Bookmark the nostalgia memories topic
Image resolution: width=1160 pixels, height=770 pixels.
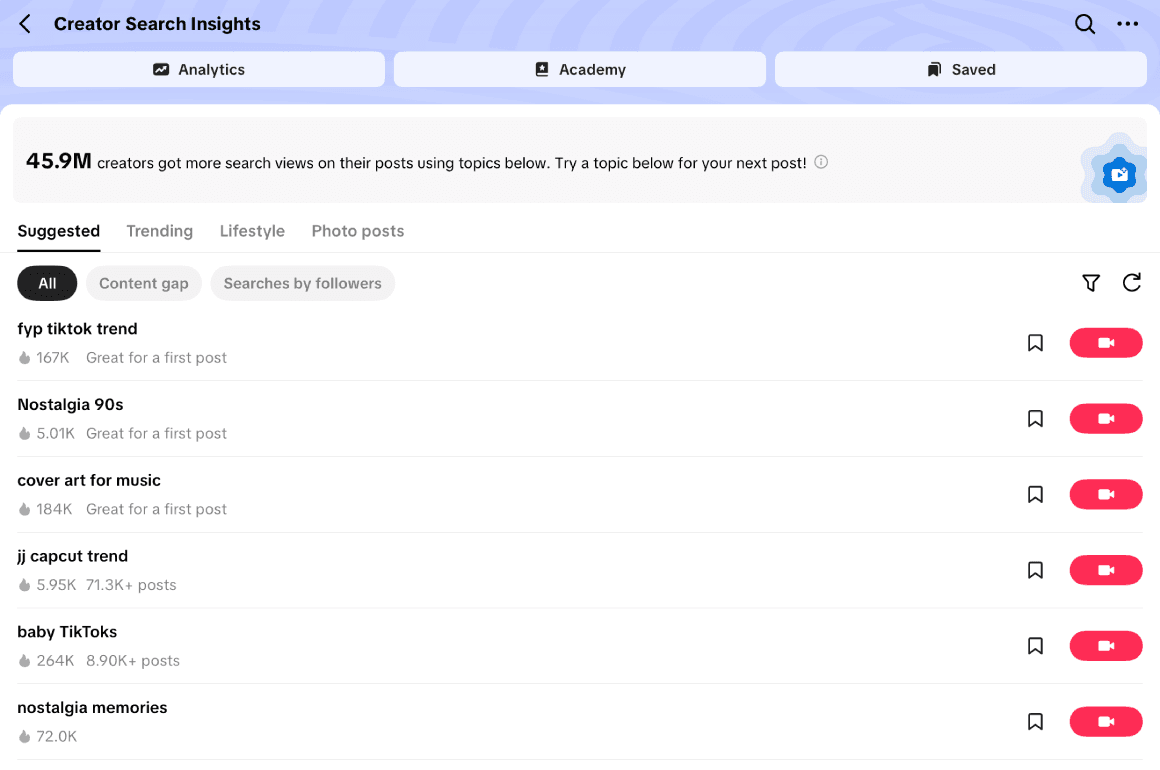pyautogui.click(x=1035, y=722)
